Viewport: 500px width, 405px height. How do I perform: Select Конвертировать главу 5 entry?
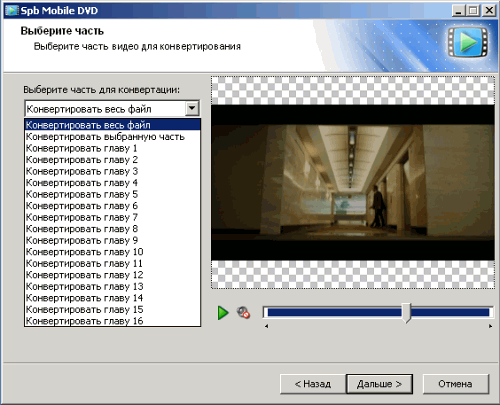113,194
